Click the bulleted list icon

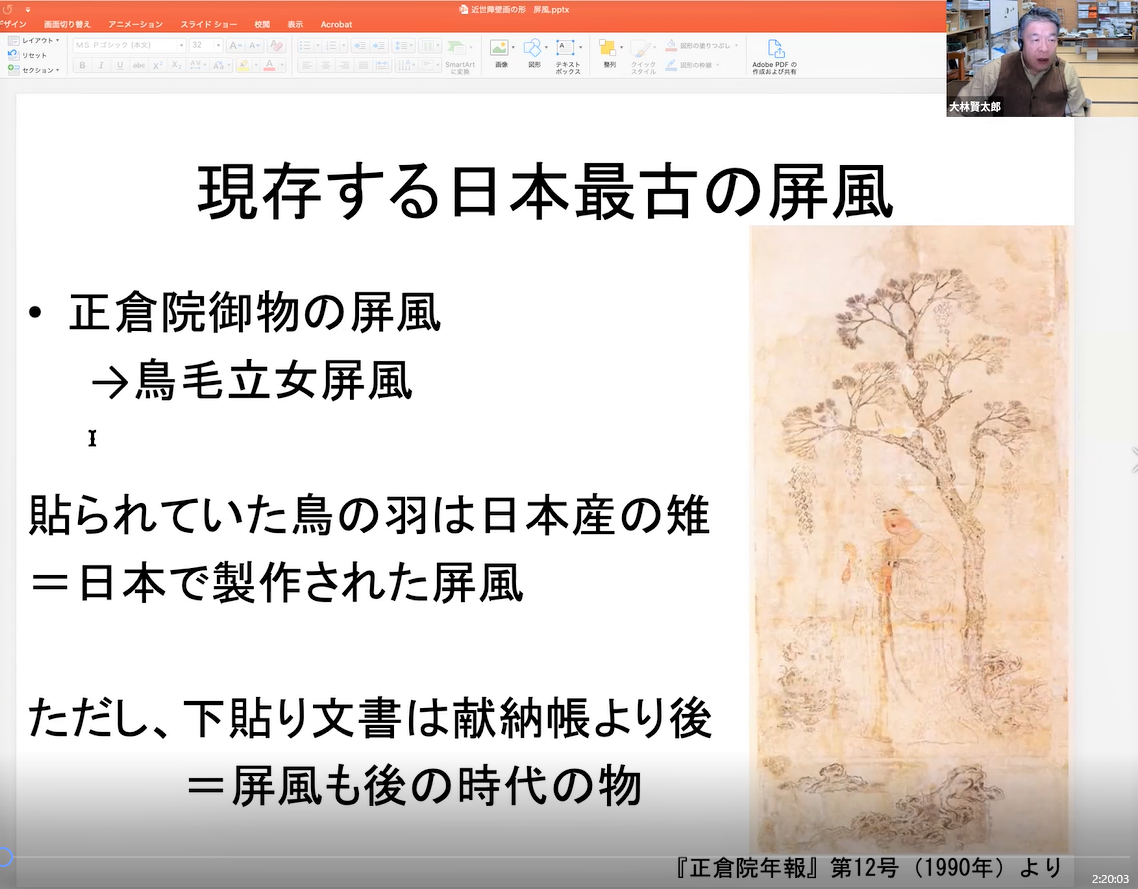click(308, 45)
